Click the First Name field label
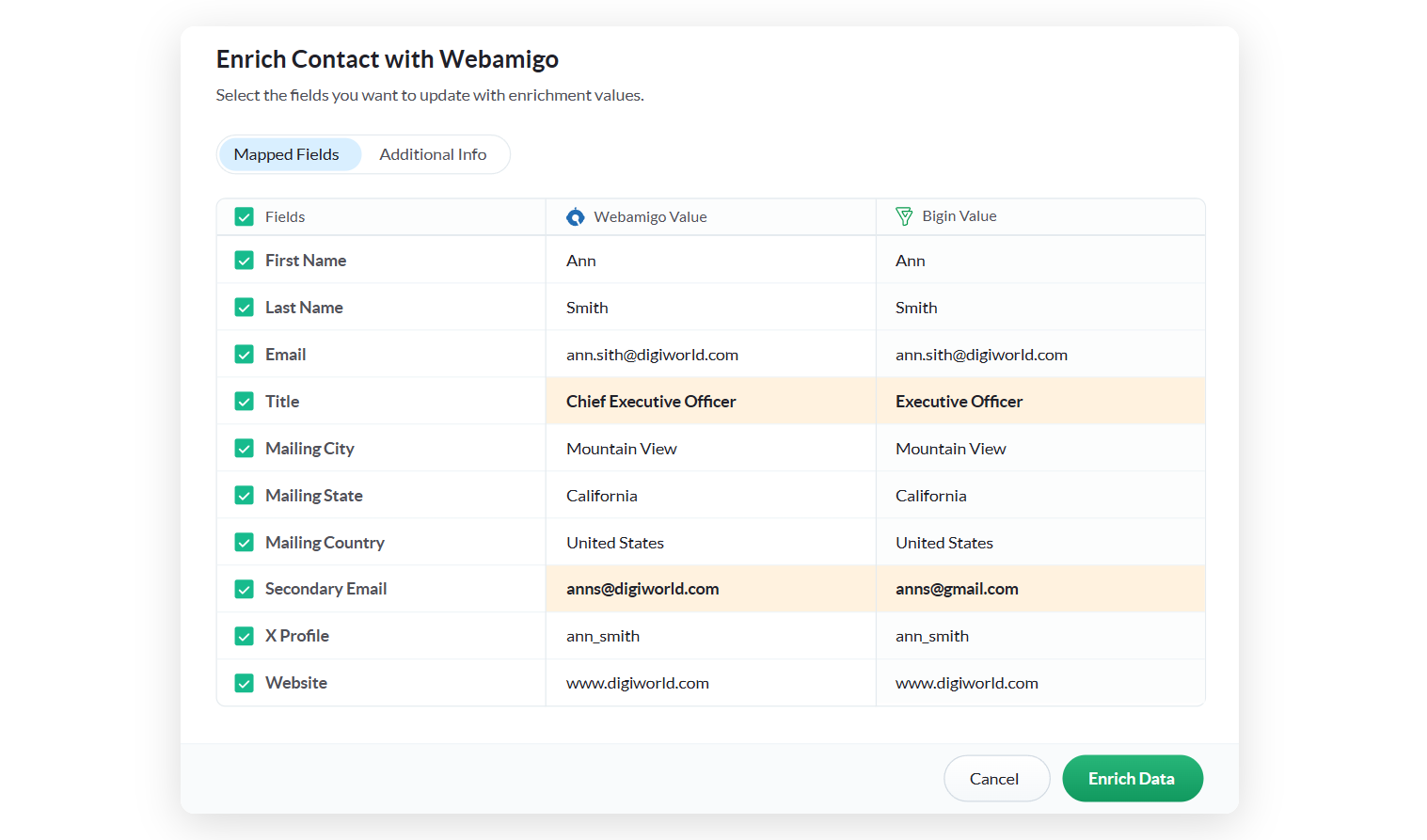This screenshot has height=840, width=1427. [x=306, y=261]
